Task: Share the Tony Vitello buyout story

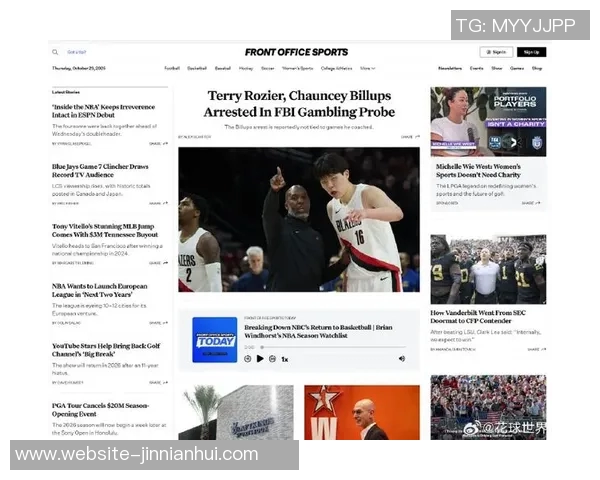Action: [158, 263]
